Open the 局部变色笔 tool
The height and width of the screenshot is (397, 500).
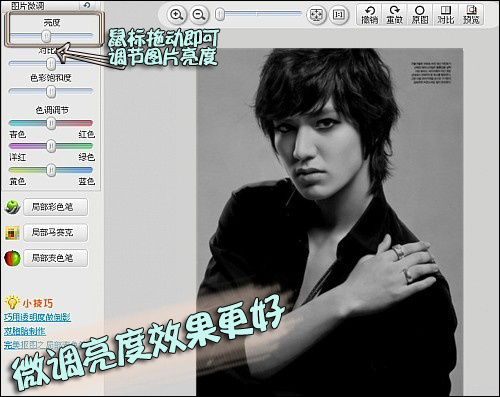tap(56, 258)
